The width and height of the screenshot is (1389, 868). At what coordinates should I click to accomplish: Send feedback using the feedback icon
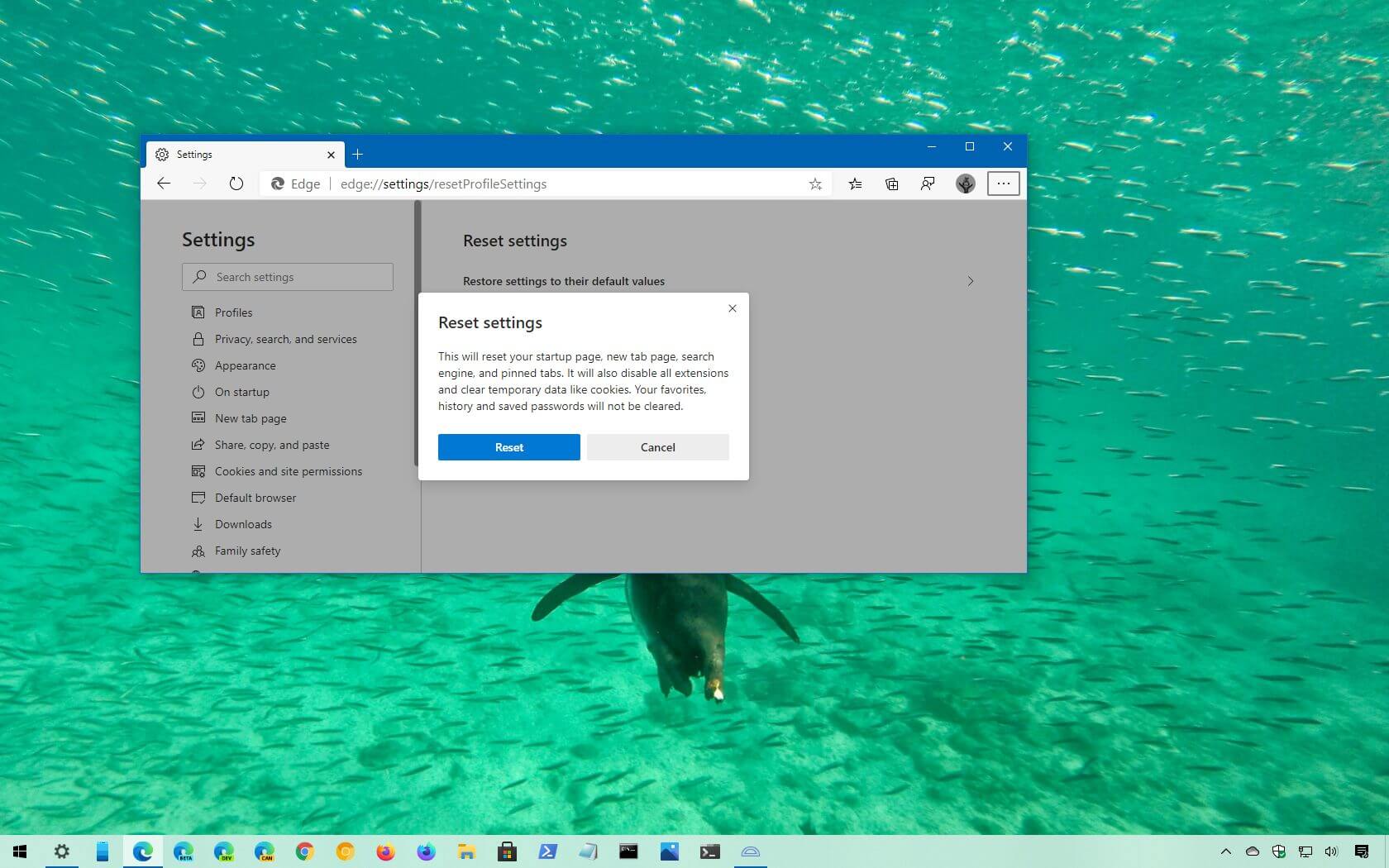pos(927,184)
